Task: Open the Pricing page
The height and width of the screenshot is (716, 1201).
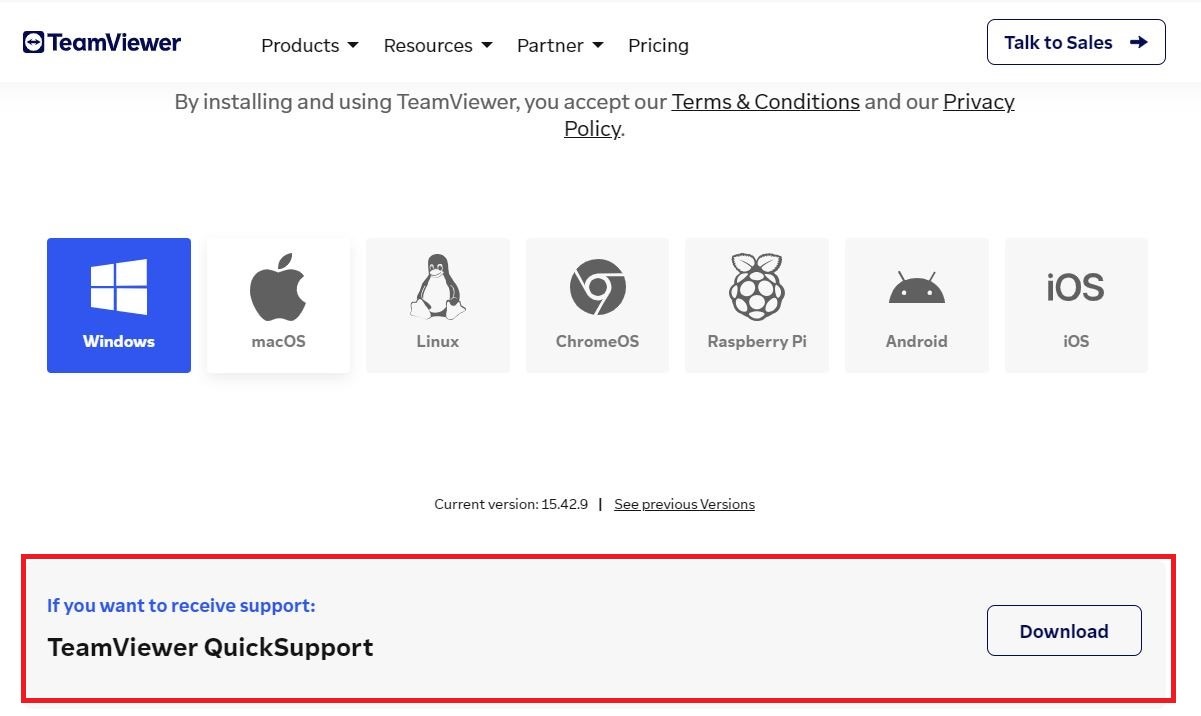Action: [x=658, y=45]
